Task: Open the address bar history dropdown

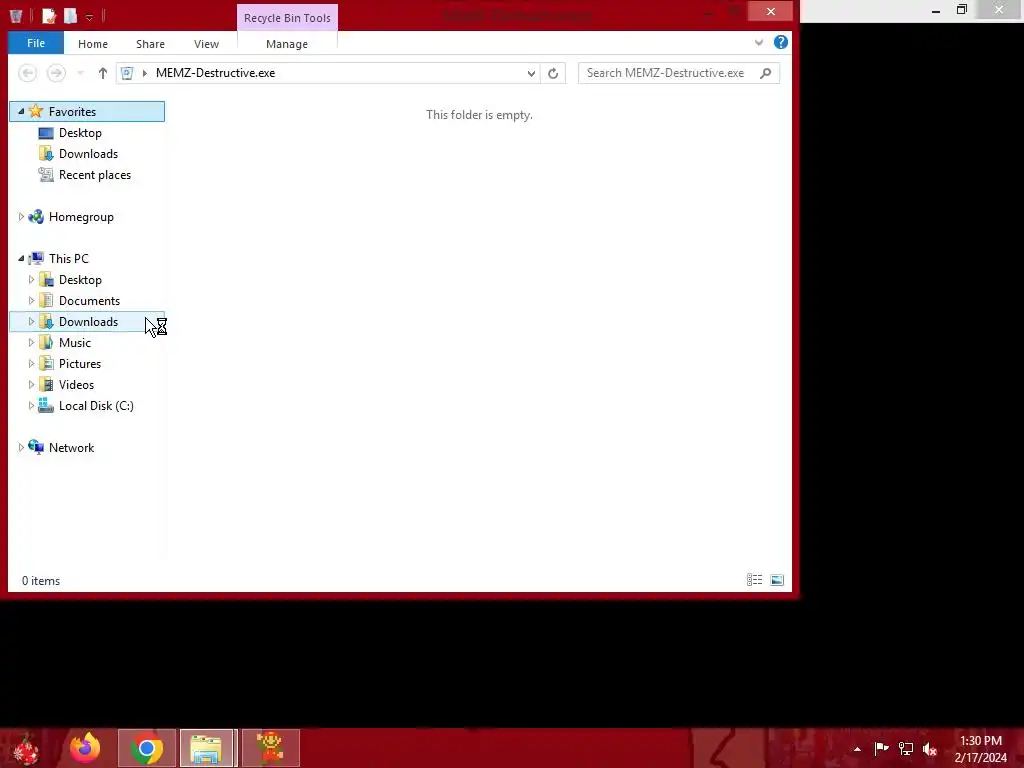Action: click(531, 73)
